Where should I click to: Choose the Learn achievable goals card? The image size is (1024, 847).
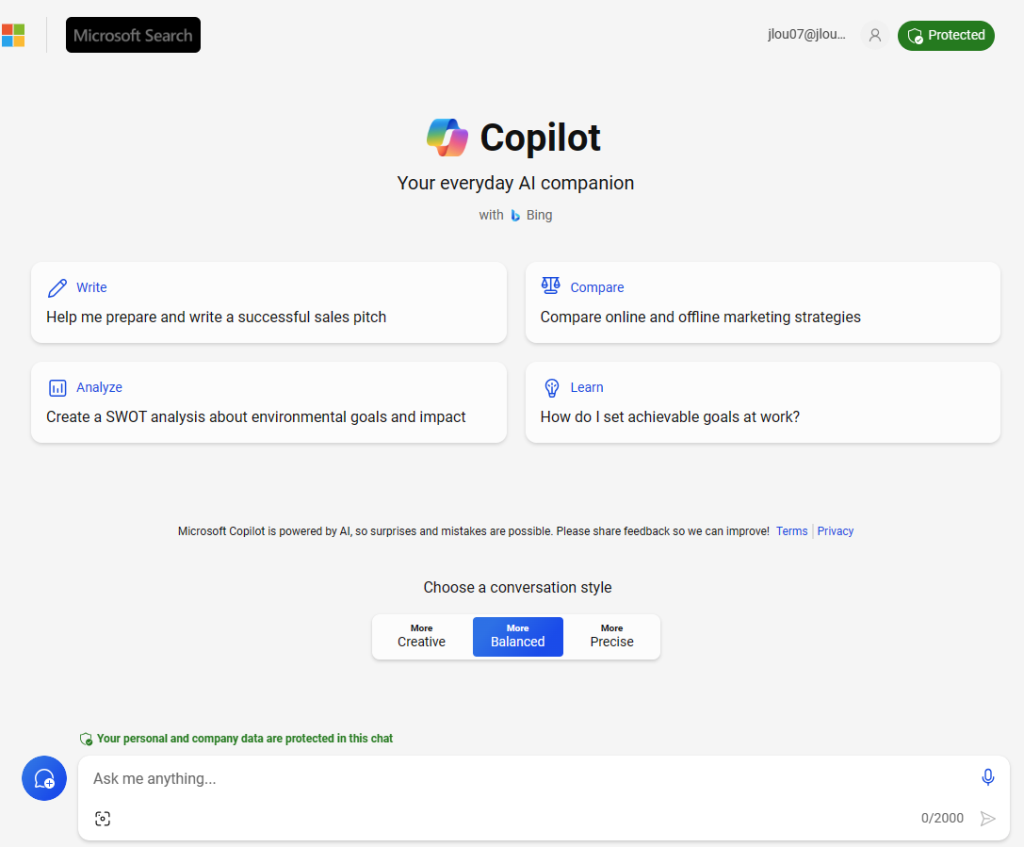tap(763, 402)
